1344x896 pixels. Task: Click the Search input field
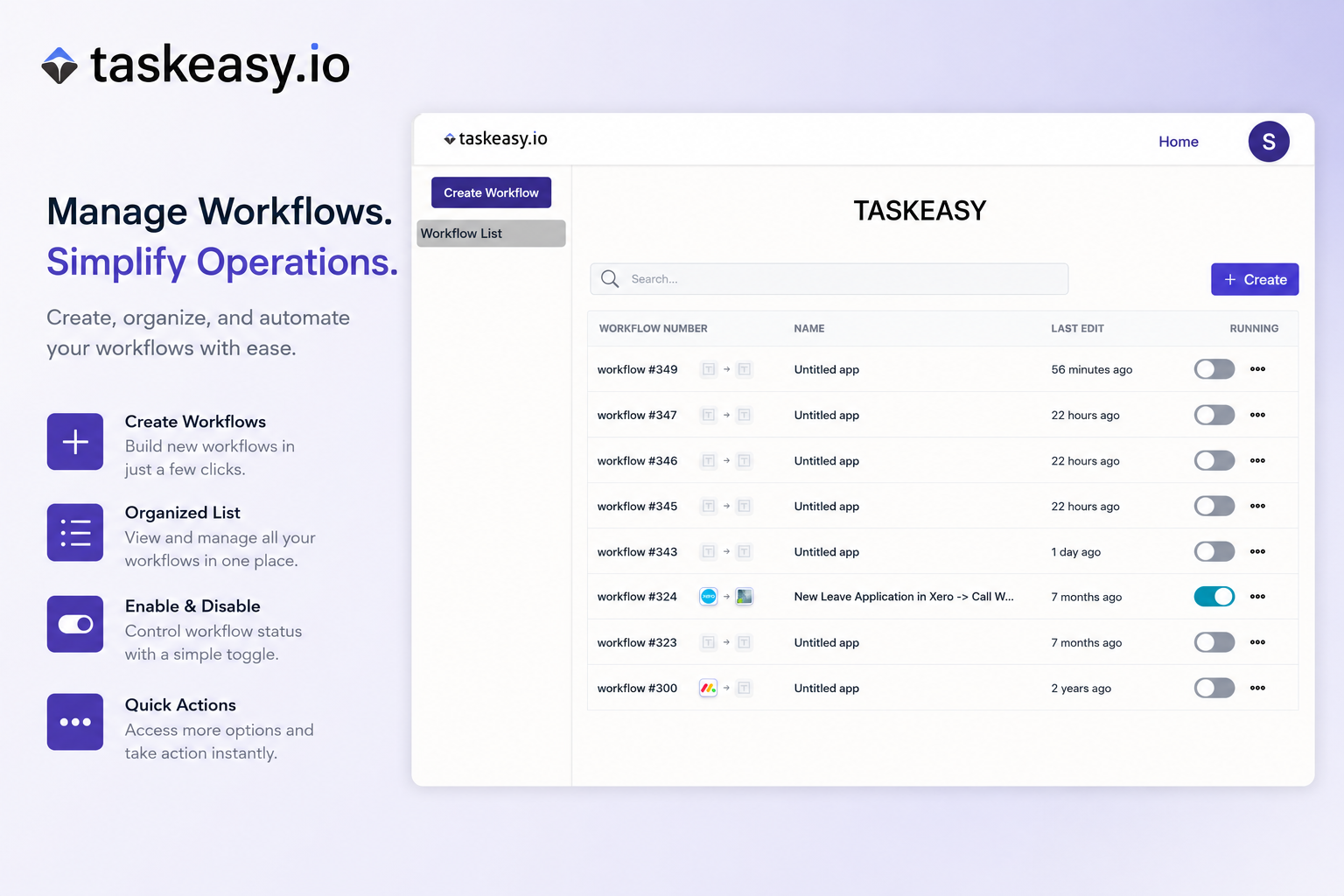pyautogui.click(x=829, y=279)
